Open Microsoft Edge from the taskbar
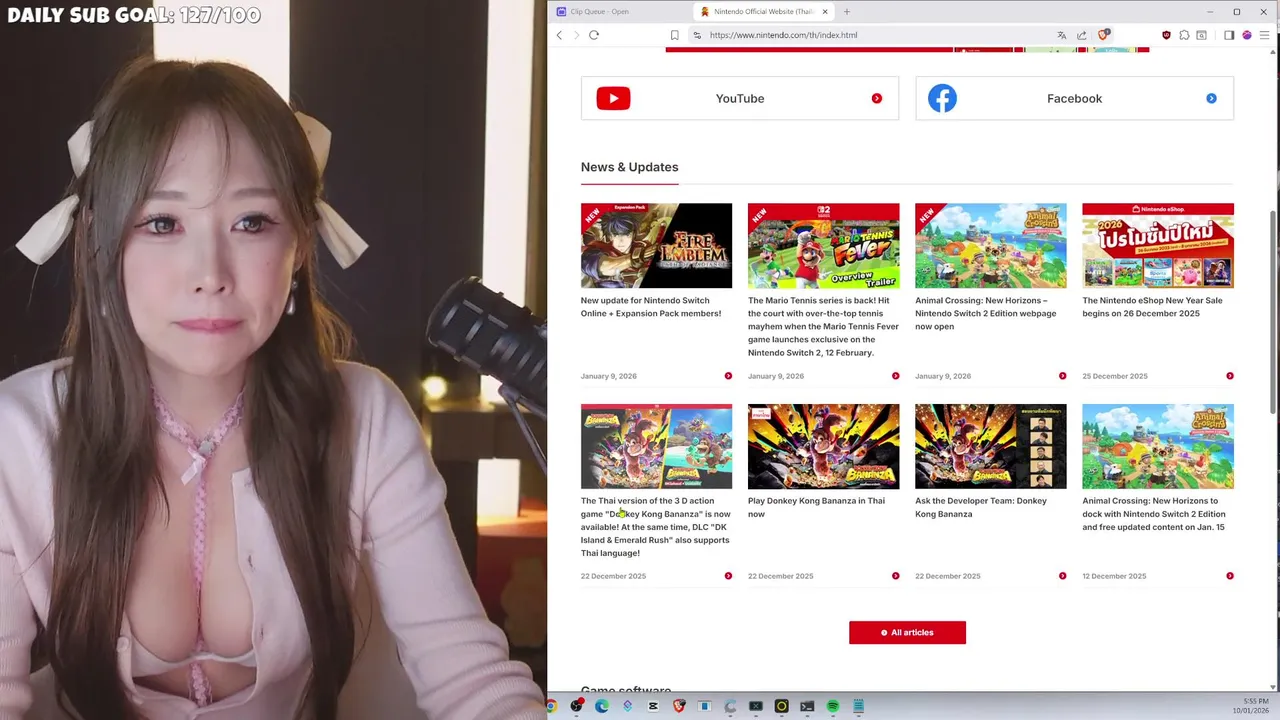The width and height of the screenshot is (1280, 720). pyautogui.click(x=602, y=706)
